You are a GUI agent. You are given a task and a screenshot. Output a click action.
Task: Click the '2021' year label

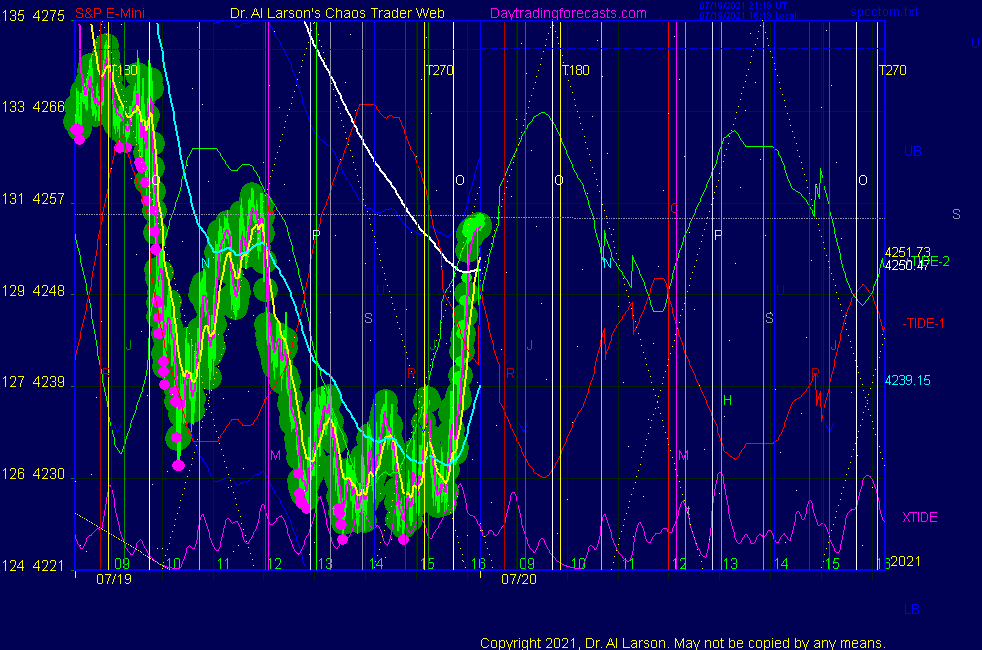coord(906,561)
